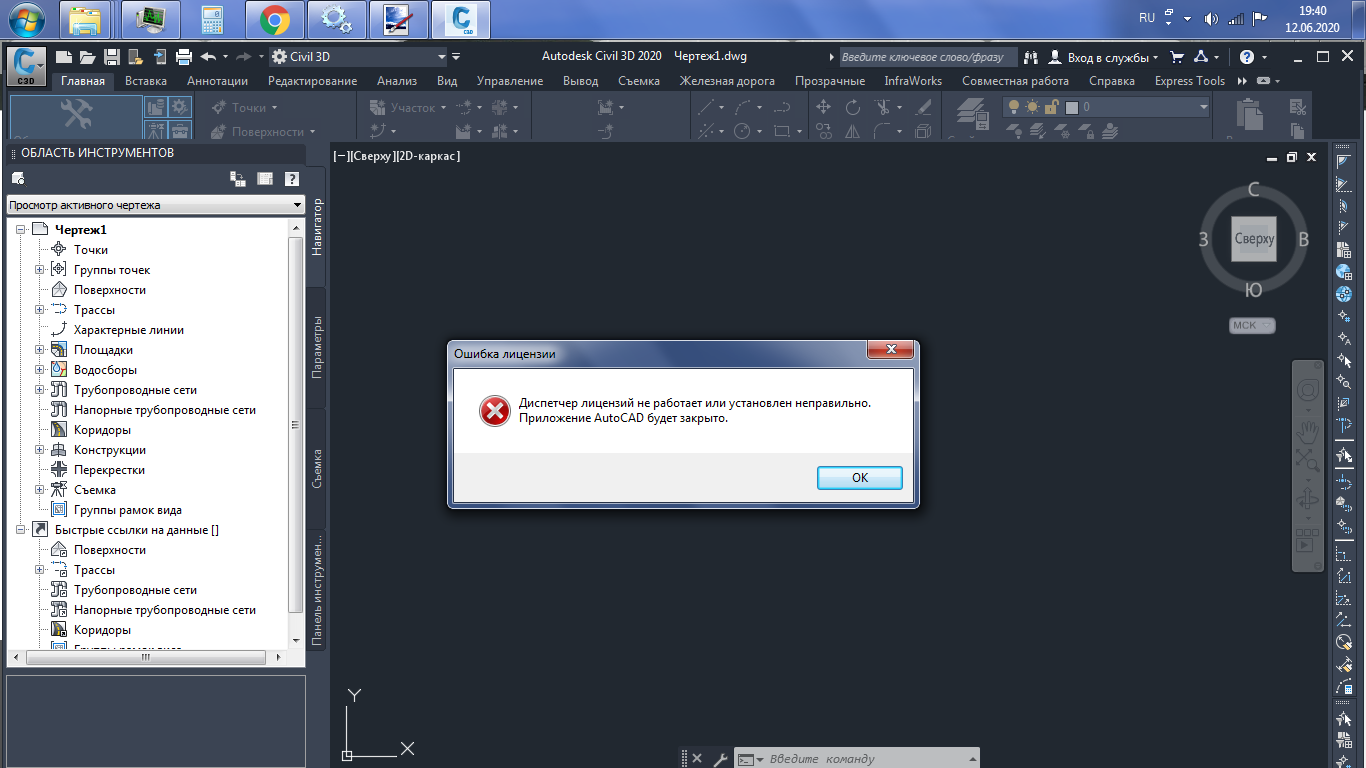1366x768 pixels.
Task: Click the pan hand icon on navigation bar
Action: pyautogui.click(x=1307, y=432)
